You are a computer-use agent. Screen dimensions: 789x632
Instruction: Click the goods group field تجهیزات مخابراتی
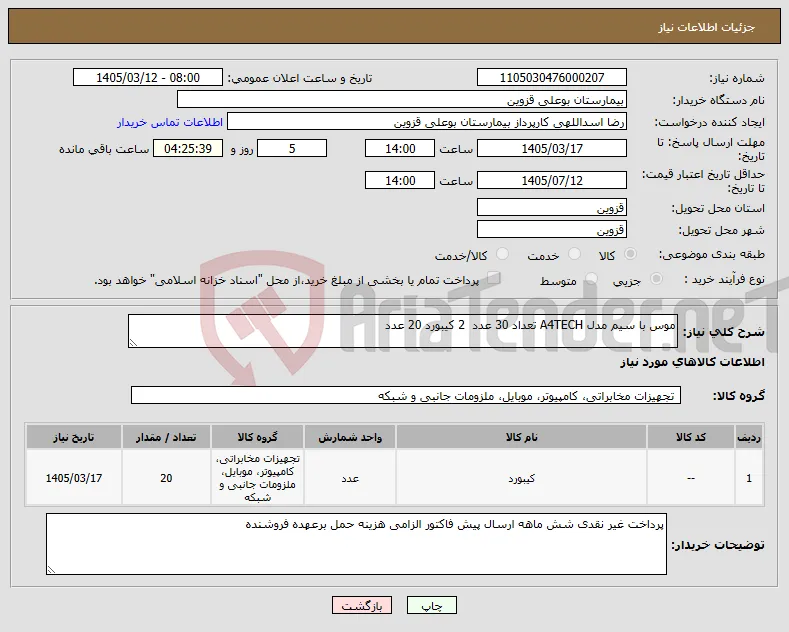point(406,396)
